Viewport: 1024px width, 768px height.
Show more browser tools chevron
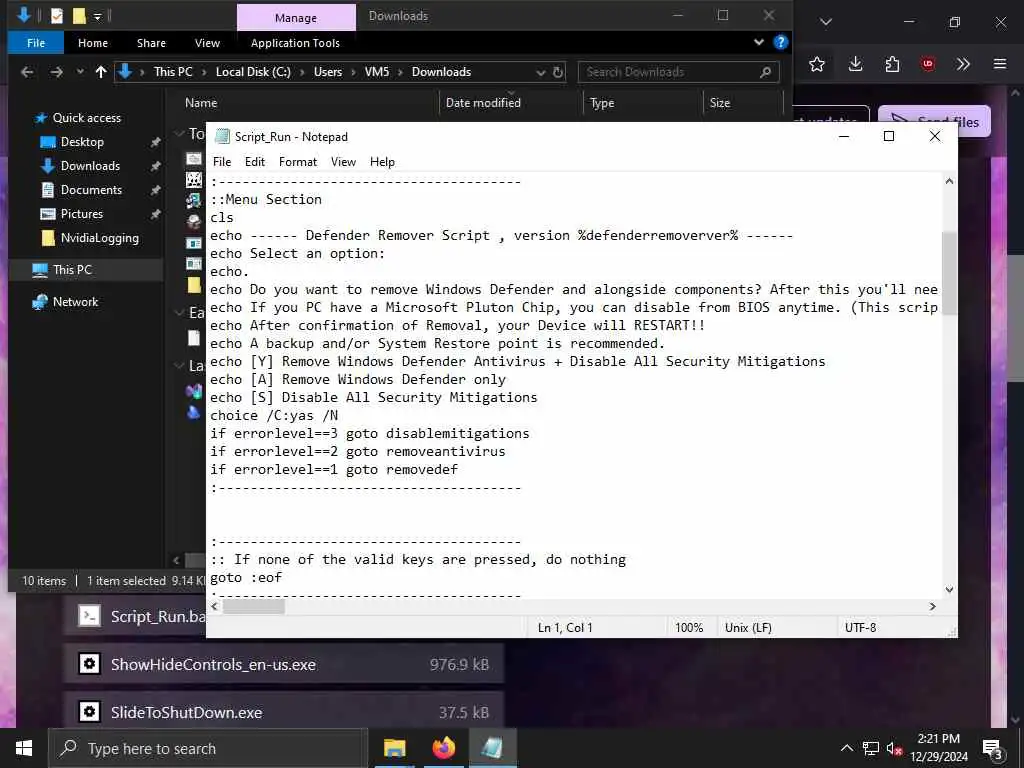(963, 64)
